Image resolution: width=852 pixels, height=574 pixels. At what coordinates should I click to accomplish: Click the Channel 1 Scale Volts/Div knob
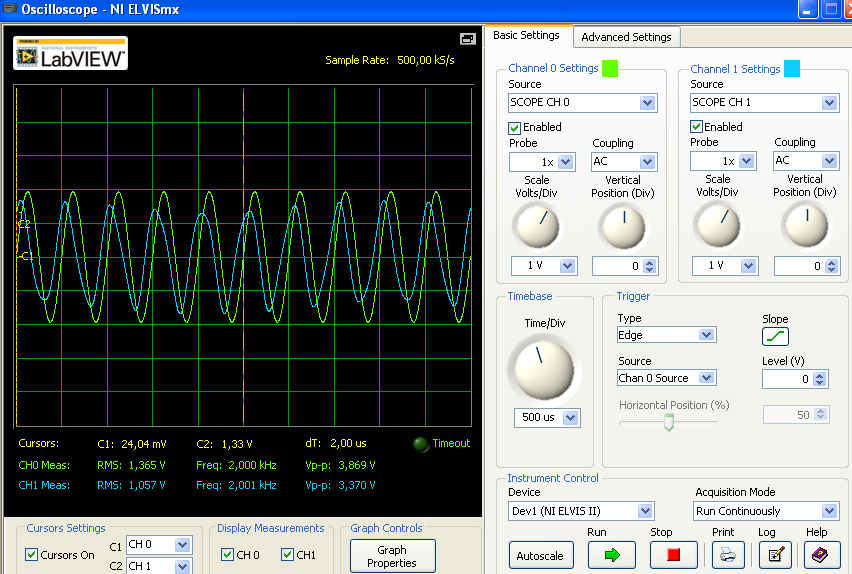tap(718, 224)
